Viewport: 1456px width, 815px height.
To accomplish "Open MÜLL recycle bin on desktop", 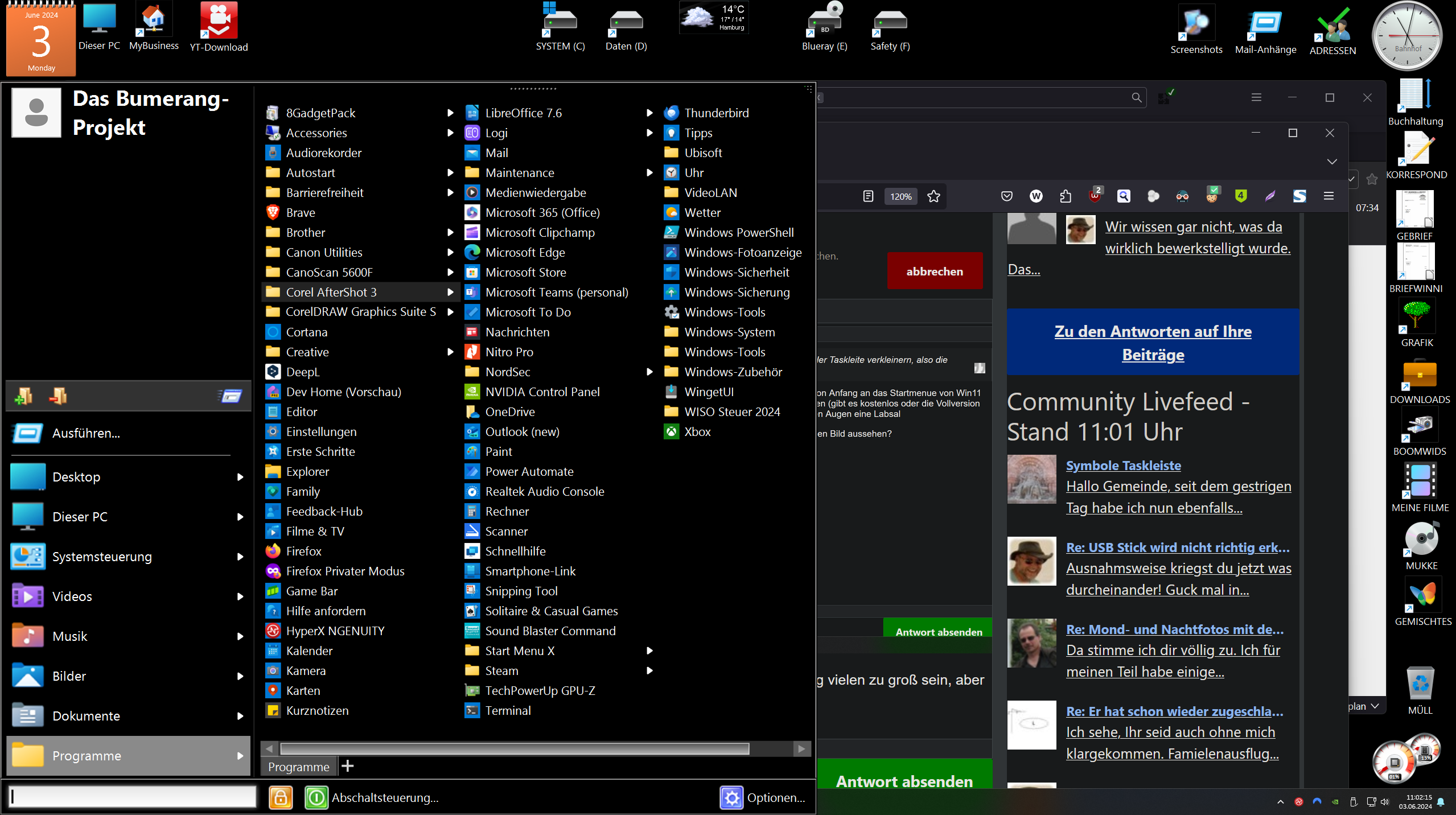I will (1420, 690).
